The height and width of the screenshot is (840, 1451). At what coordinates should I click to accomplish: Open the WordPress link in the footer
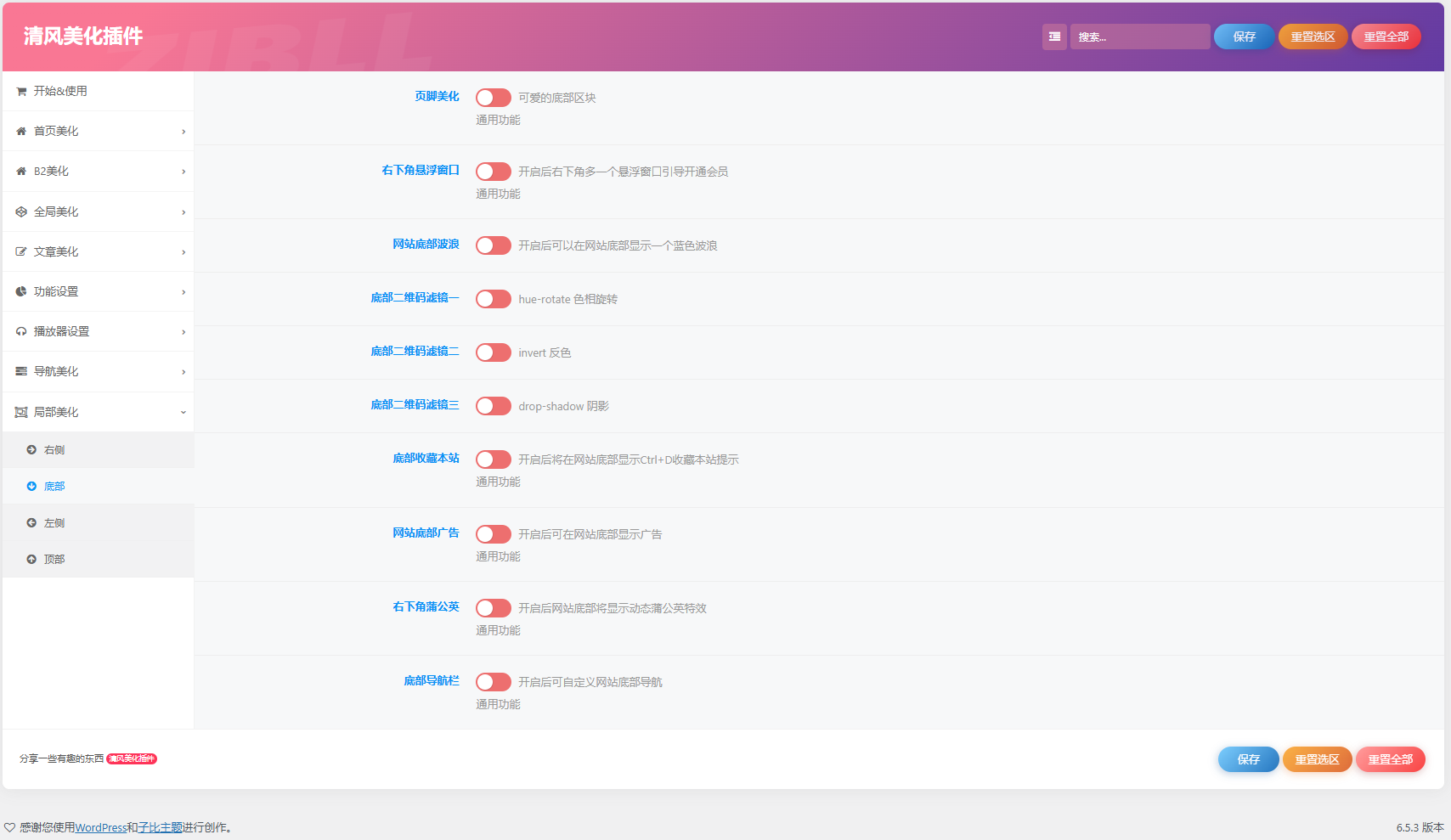click(x=101, y=827)
